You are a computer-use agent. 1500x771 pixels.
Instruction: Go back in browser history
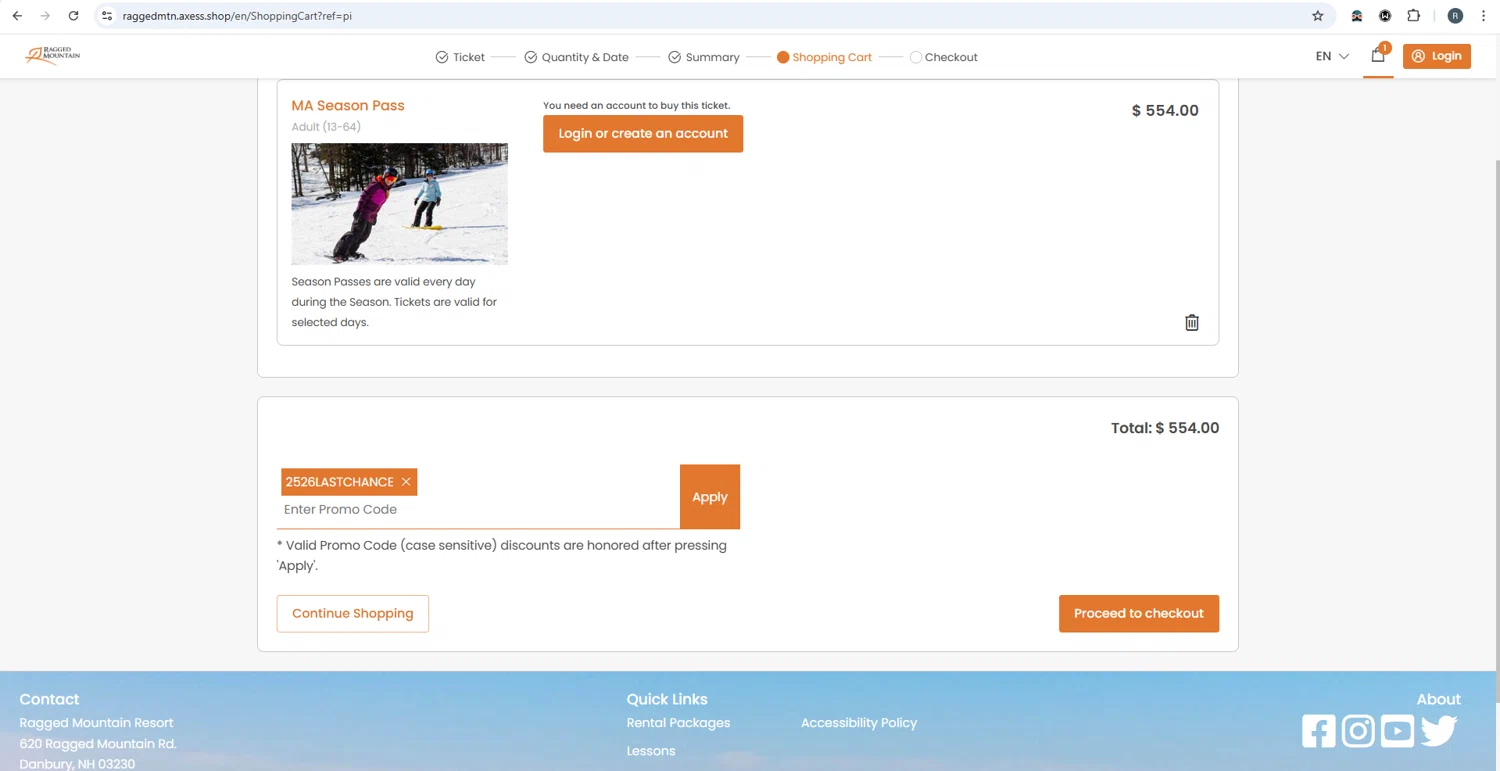[17, 16]
